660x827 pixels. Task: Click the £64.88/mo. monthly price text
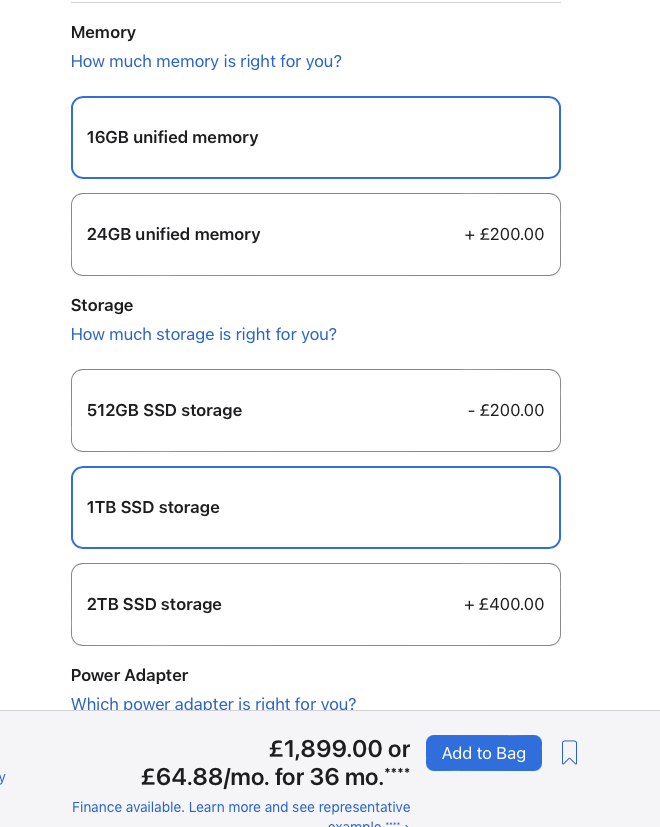[x=203, y=777]
